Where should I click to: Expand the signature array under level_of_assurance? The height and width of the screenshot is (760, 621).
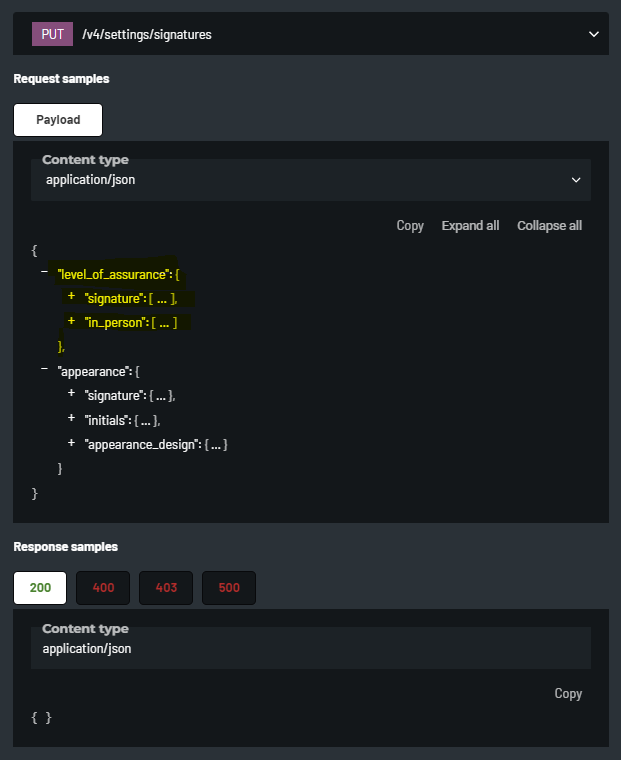[x=72, y=297]
